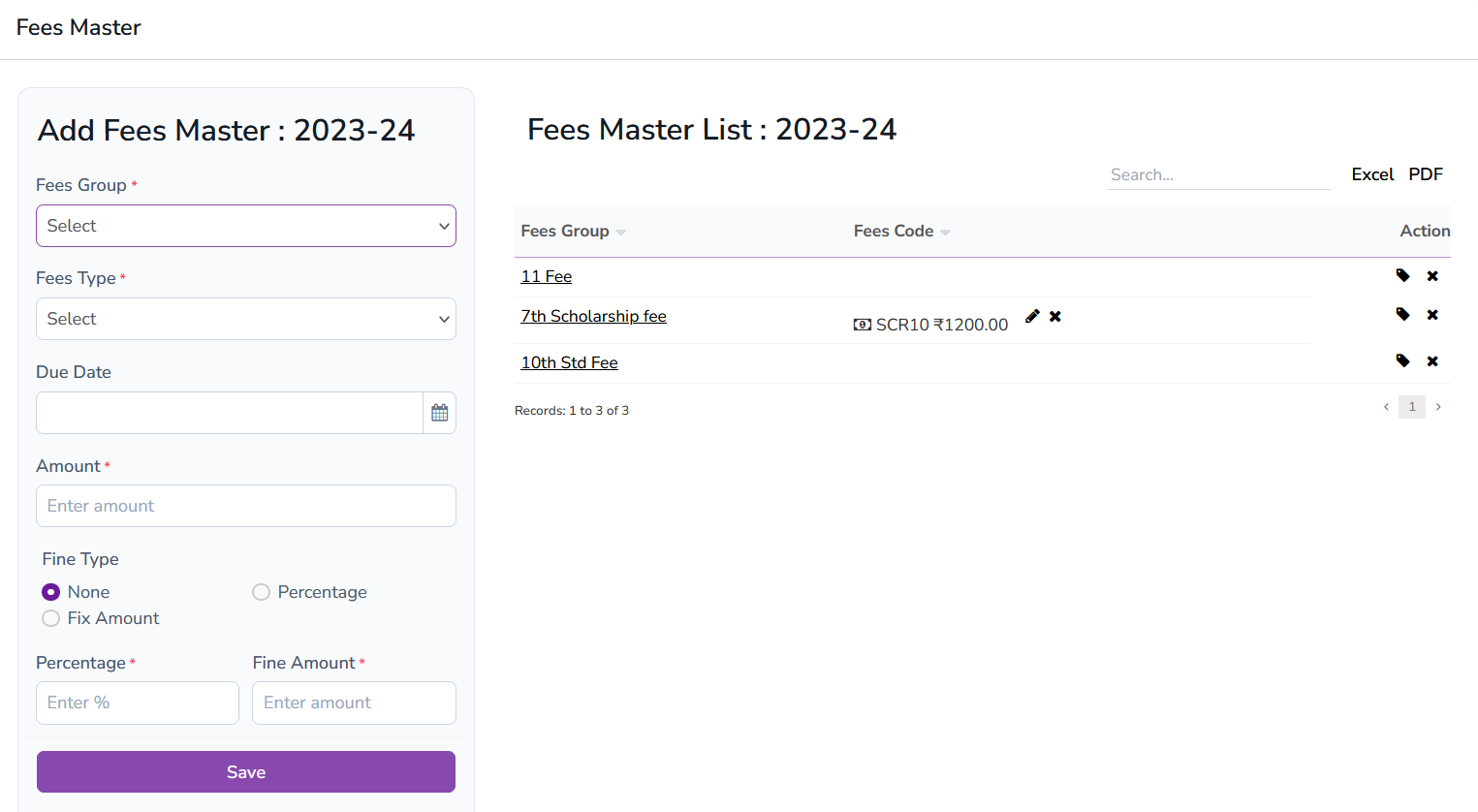Click the X icon next to SCR10 fee code
Viewport: 1478px width, 812px height.
tap(1054, 316)
